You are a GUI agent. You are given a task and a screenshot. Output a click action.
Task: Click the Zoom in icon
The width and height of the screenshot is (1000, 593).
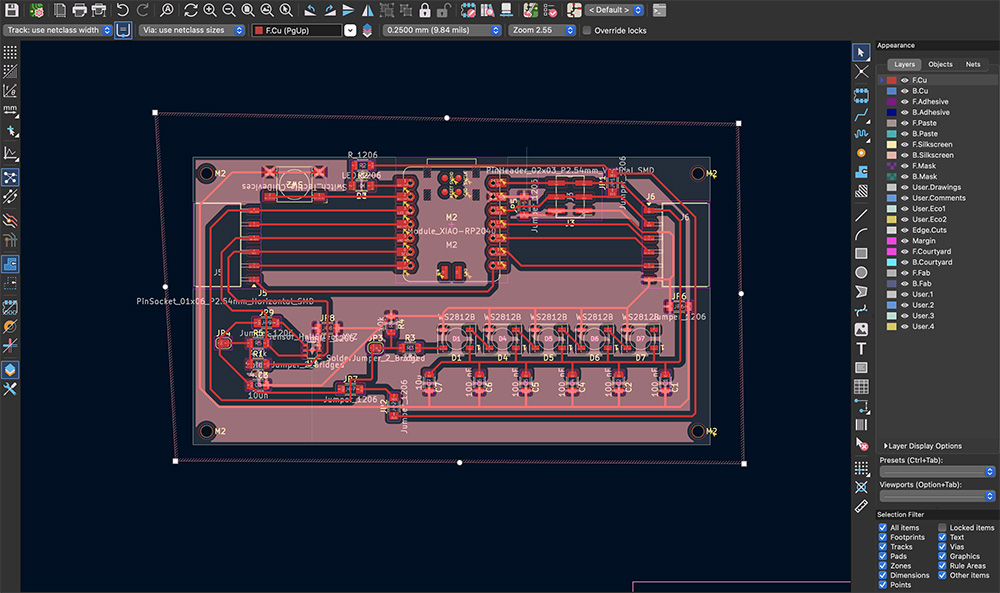click(209, 10)
